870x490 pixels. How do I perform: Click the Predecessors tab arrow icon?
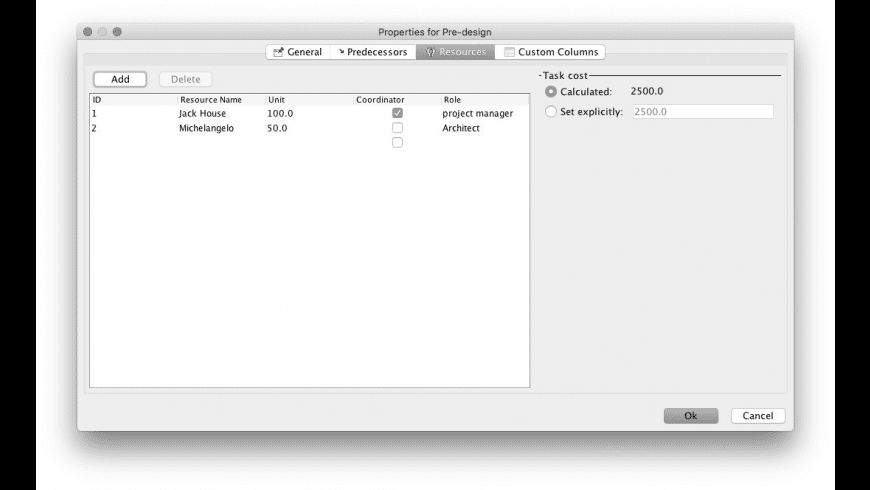(x=341, y=52)
